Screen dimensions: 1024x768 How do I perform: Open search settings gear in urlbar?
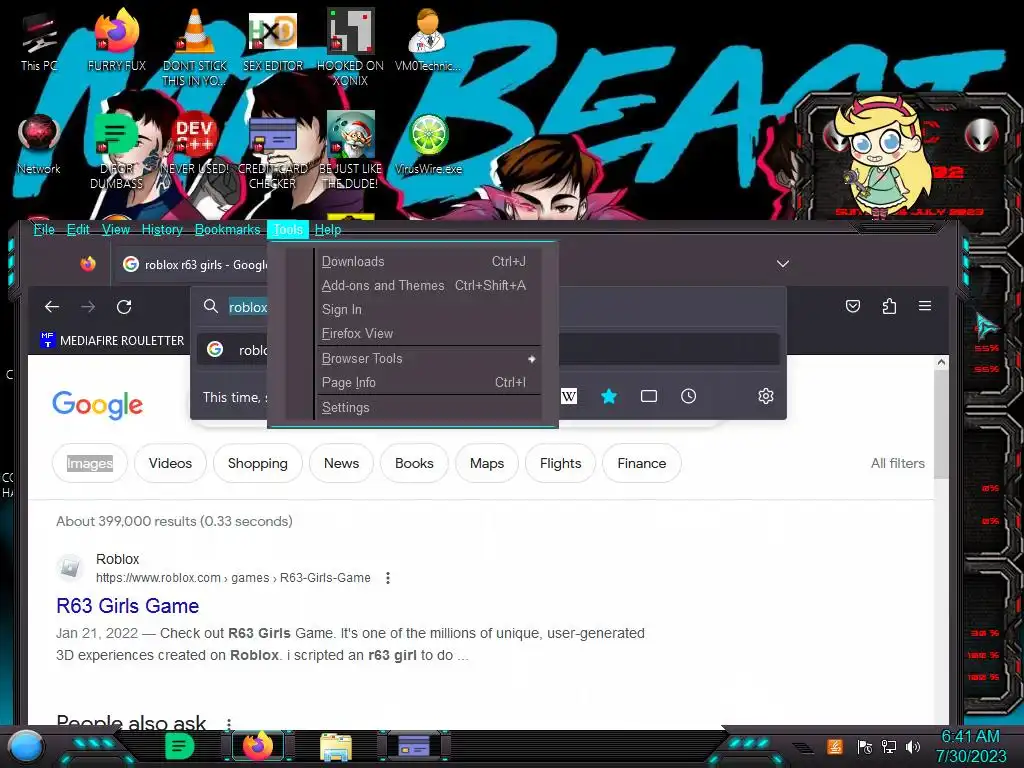[766, 396]
